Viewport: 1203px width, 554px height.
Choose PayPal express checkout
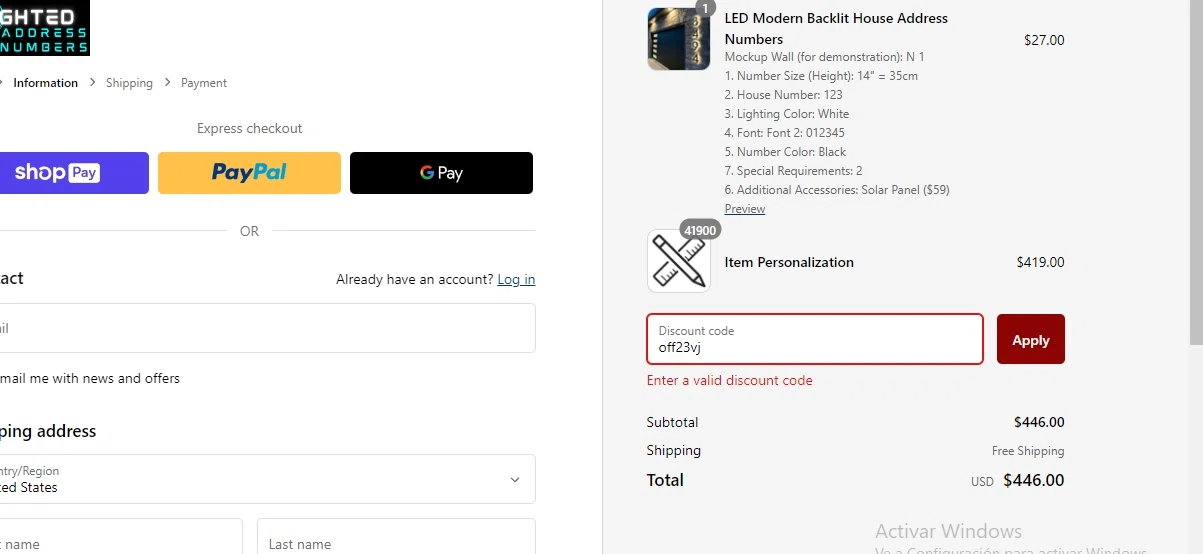249,173
